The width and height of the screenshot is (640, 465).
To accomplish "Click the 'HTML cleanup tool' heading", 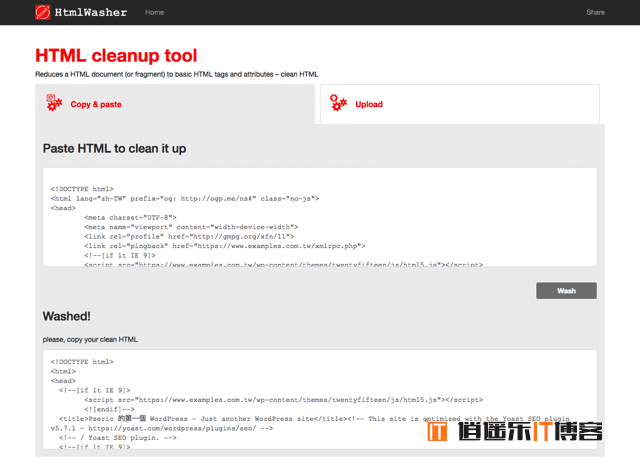I will pyautogui.click(x=116, y=56).
